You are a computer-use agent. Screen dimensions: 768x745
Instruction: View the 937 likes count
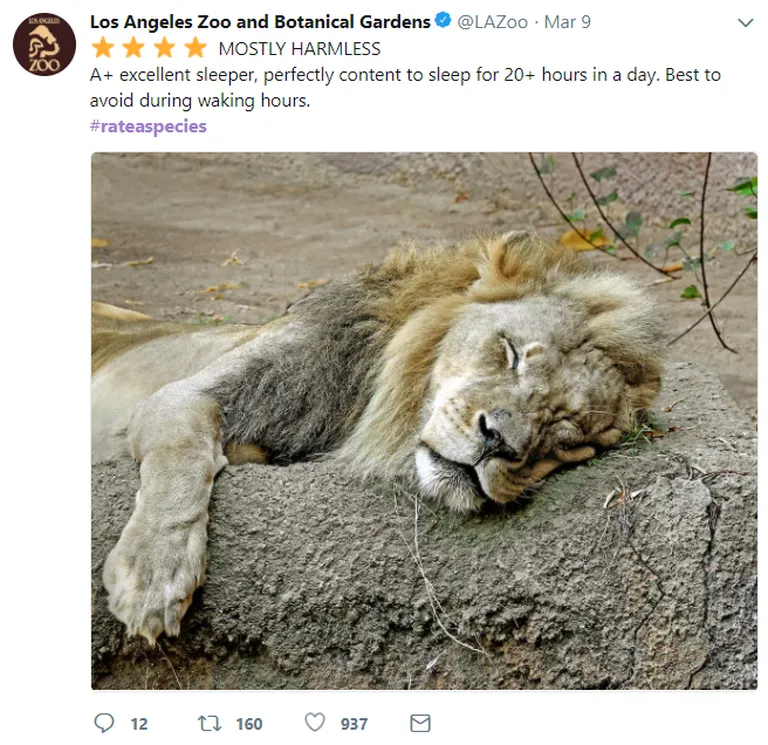(354, 724)
